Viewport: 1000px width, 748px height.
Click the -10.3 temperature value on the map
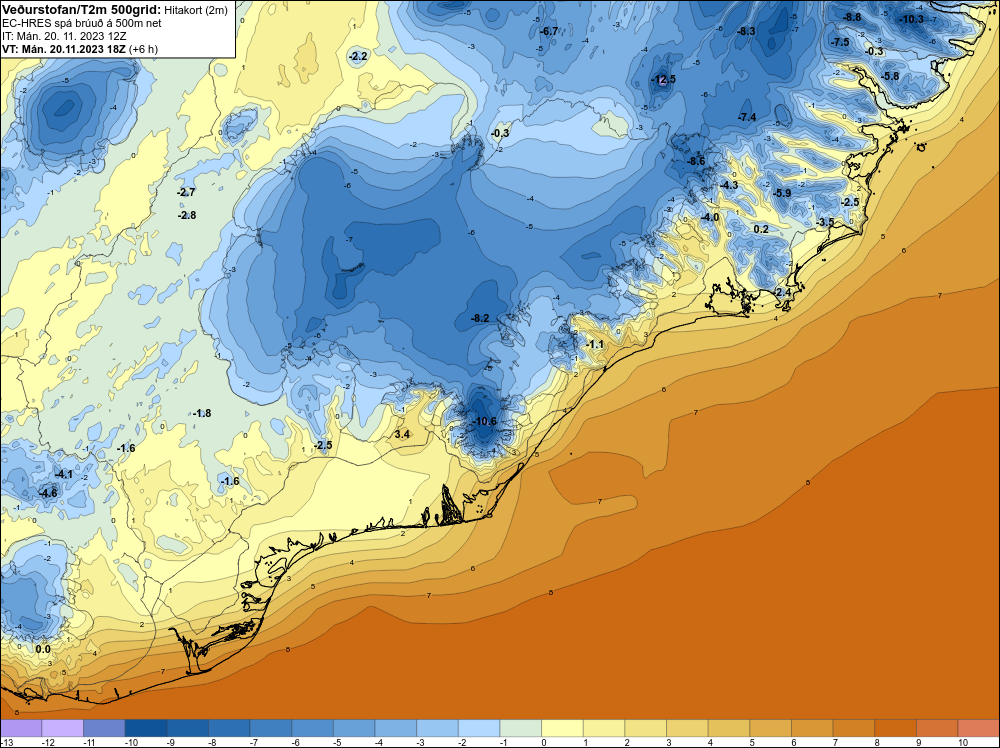(911, 19)
